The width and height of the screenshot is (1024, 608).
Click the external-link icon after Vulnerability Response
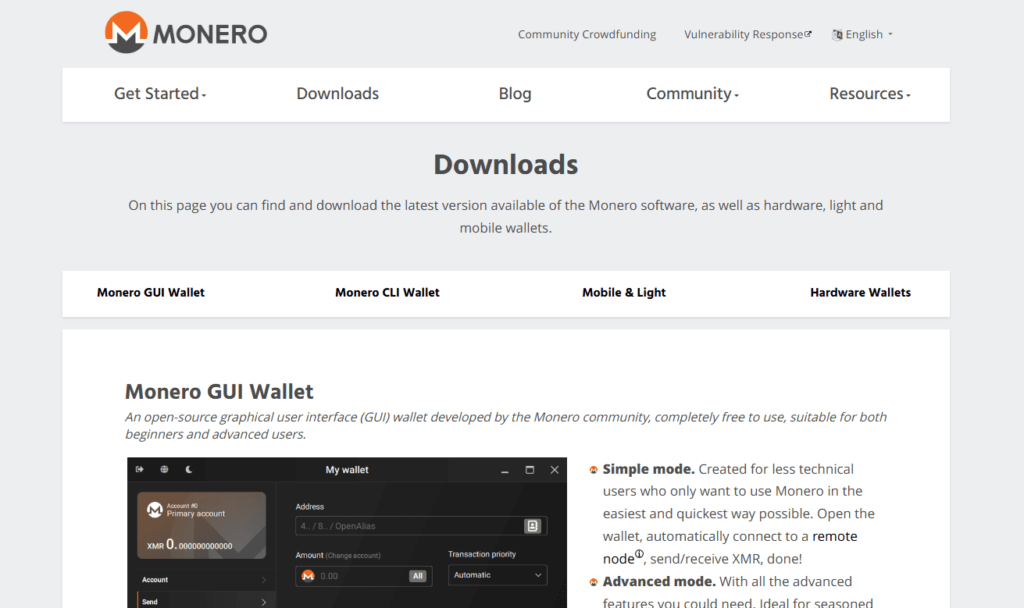point(808,33)
